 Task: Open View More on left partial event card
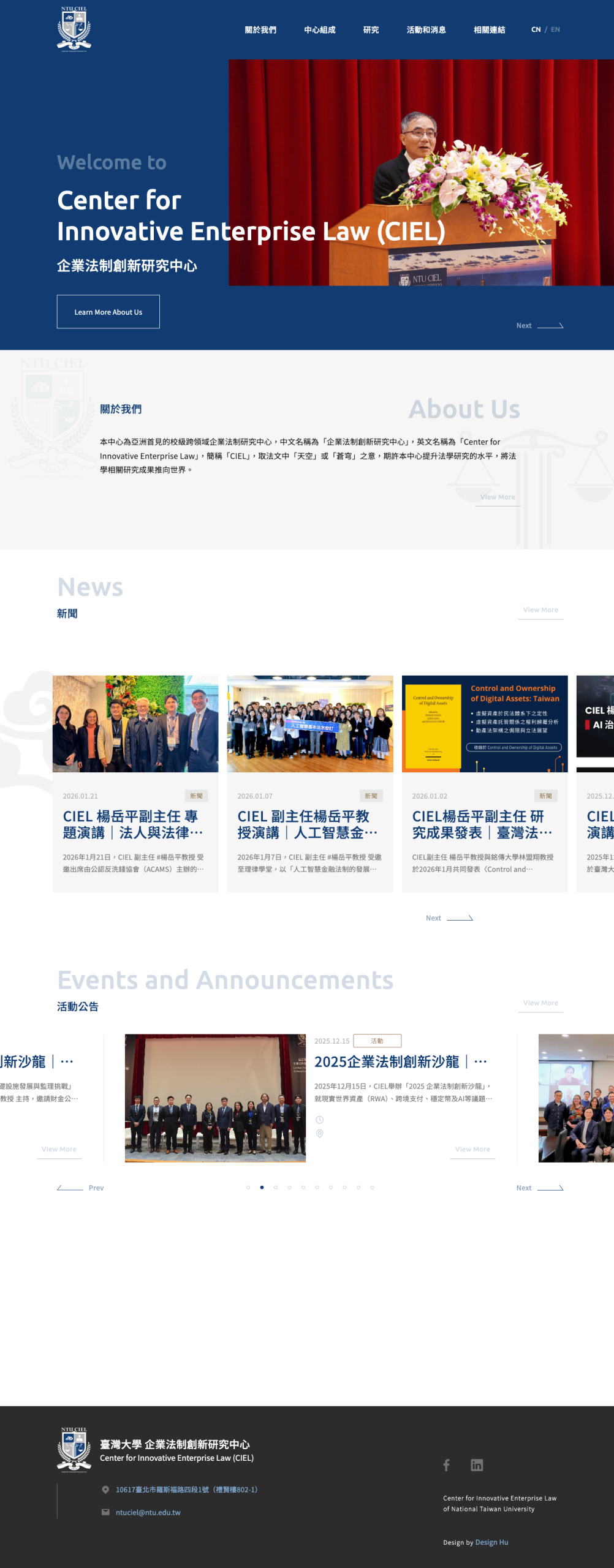[x=59, y=1150]
